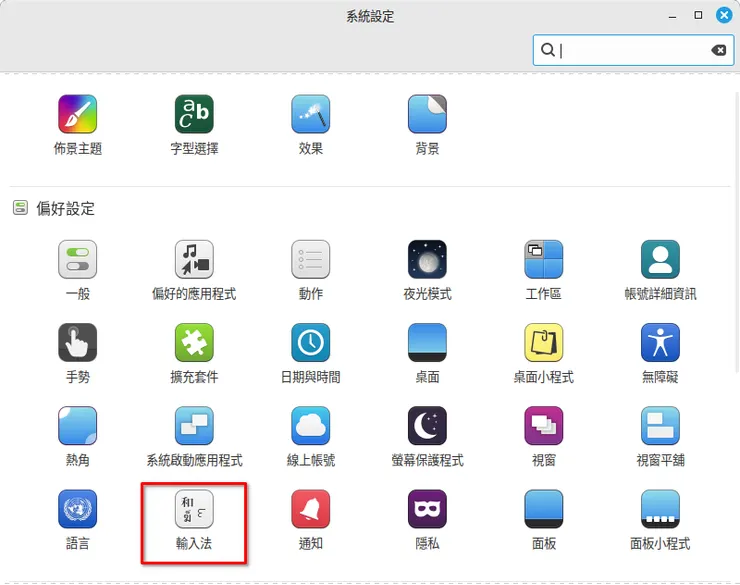Open the 面板小程式 applets settings
This screenshot has height=585, width=740.
coord(660,519)
